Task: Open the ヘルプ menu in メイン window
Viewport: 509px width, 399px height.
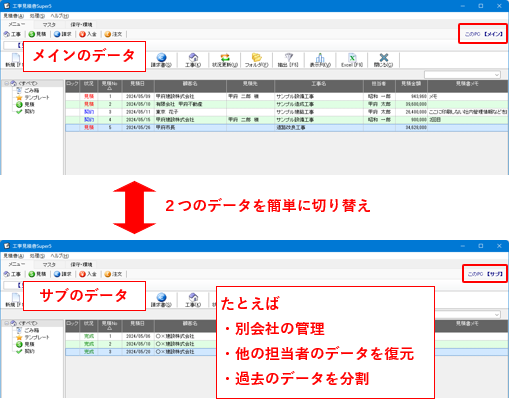Action: 60,16
